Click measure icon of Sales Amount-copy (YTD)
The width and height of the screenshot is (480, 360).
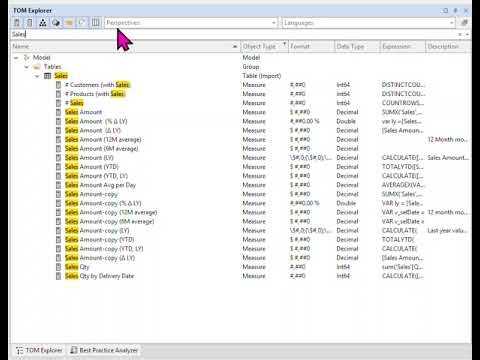point(58,240)
